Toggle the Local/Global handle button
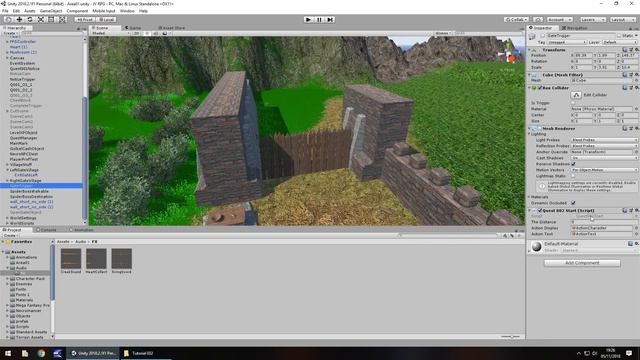 pos(107,19)
